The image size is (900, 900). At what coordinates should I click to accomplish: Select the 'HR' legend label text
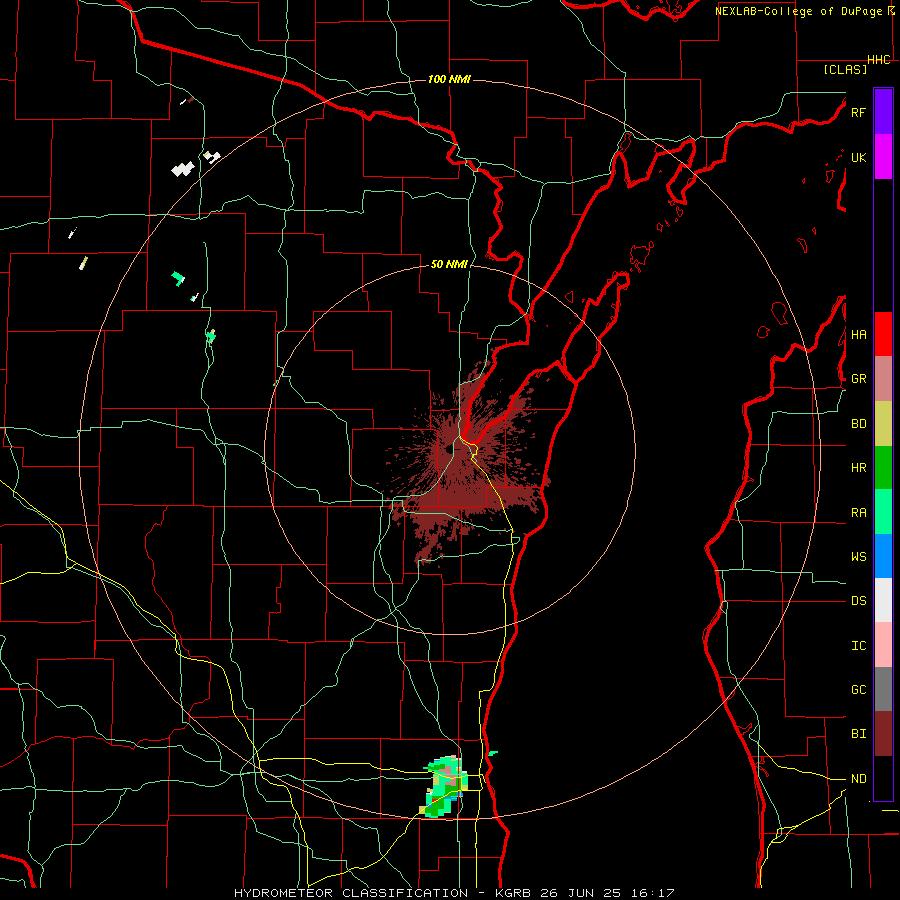[858, 468]
